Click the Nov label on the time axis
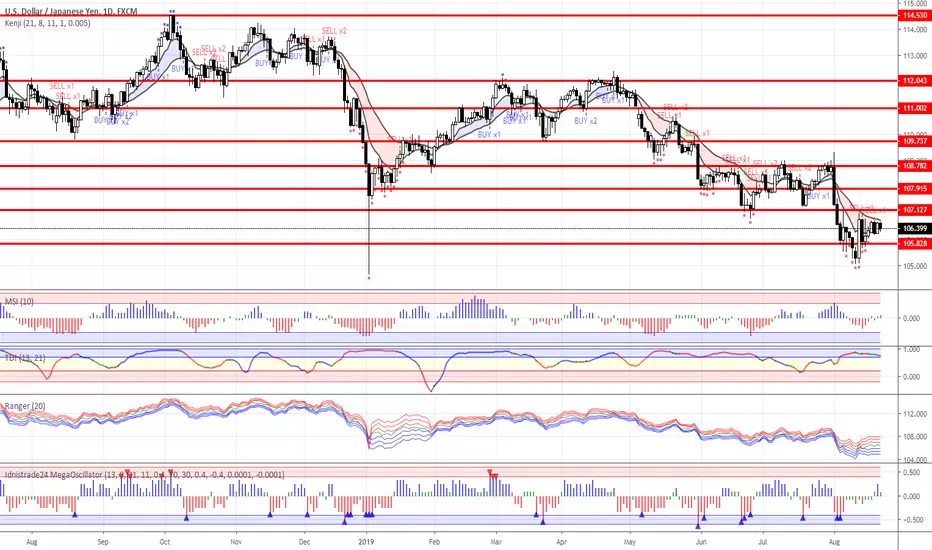 click(x=236, y=542)
